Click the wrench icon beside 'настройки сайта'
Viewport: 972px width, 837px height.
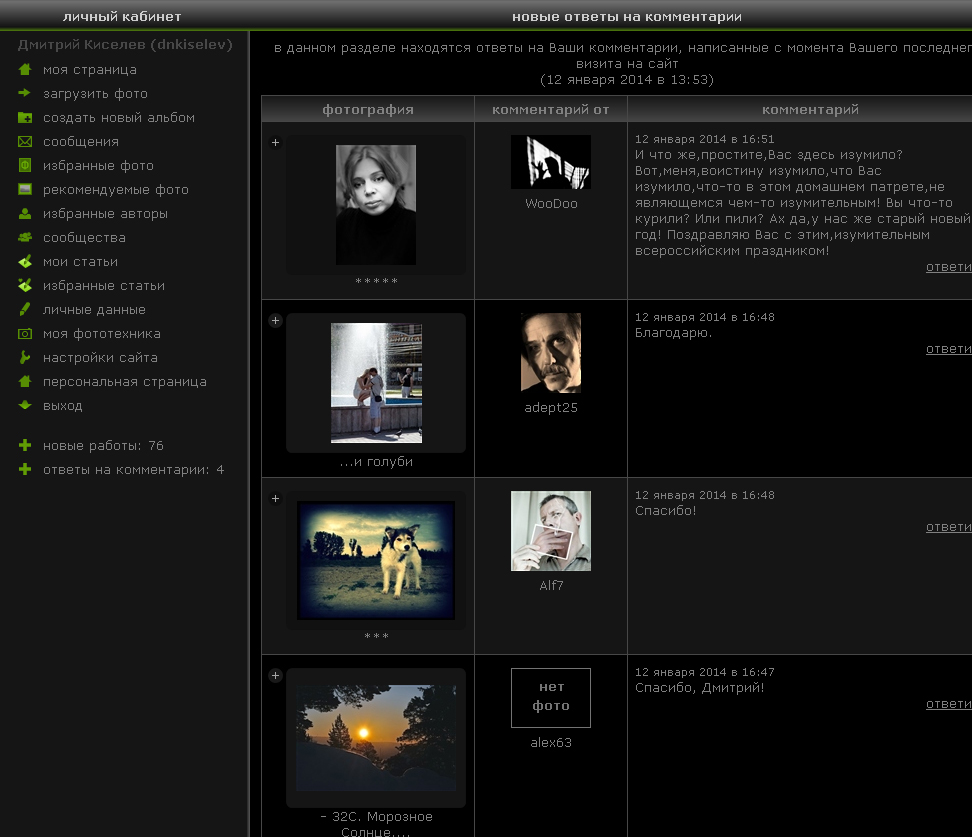click(x=25, y=358)
